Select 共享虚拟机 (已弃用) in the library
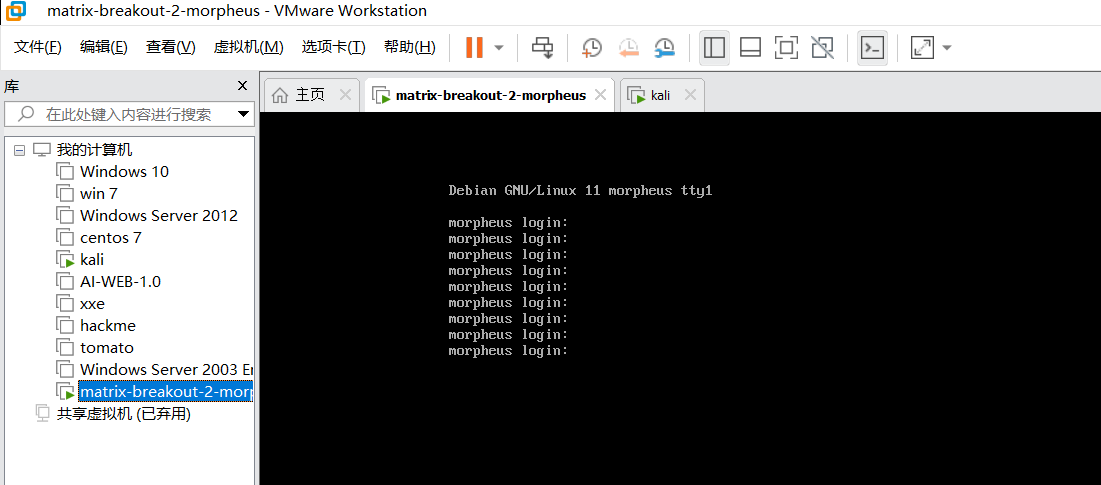This screenshot has width=1101, height=485. coord(124,414)
